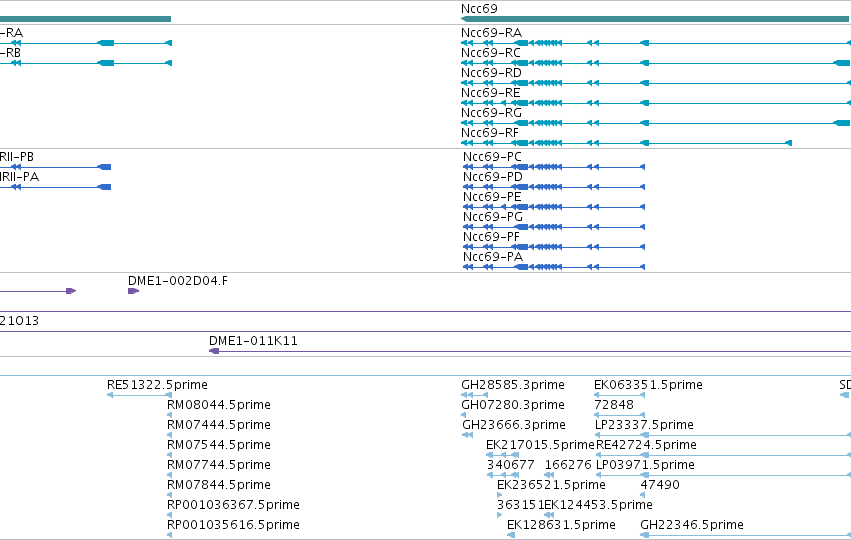
Task: Select the Ncc69-RF transcript label
Action: (490, 133)
